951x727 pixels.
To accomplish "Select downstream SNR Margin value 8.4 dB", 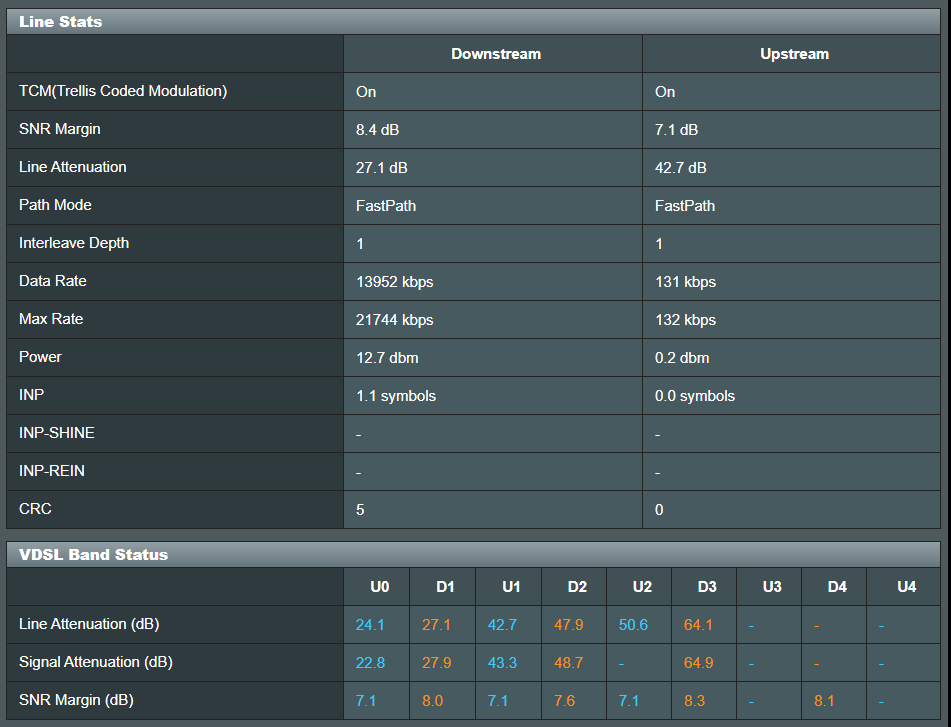I will pos(377,130).
